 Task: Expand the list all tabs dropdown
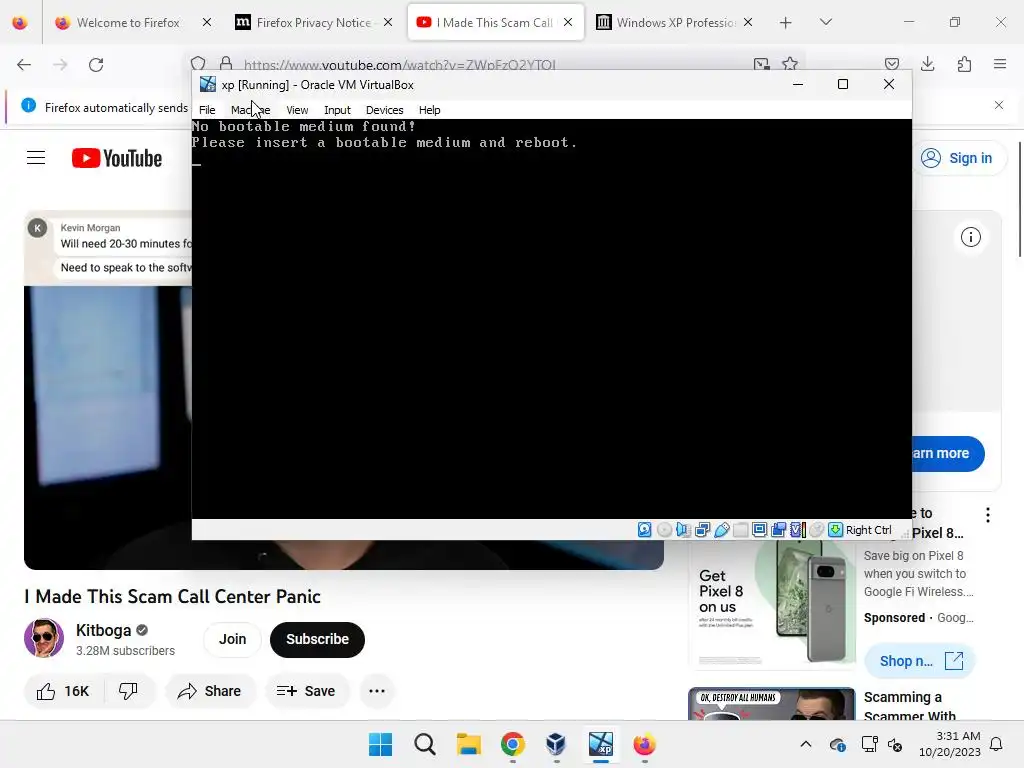click(825, 22)
